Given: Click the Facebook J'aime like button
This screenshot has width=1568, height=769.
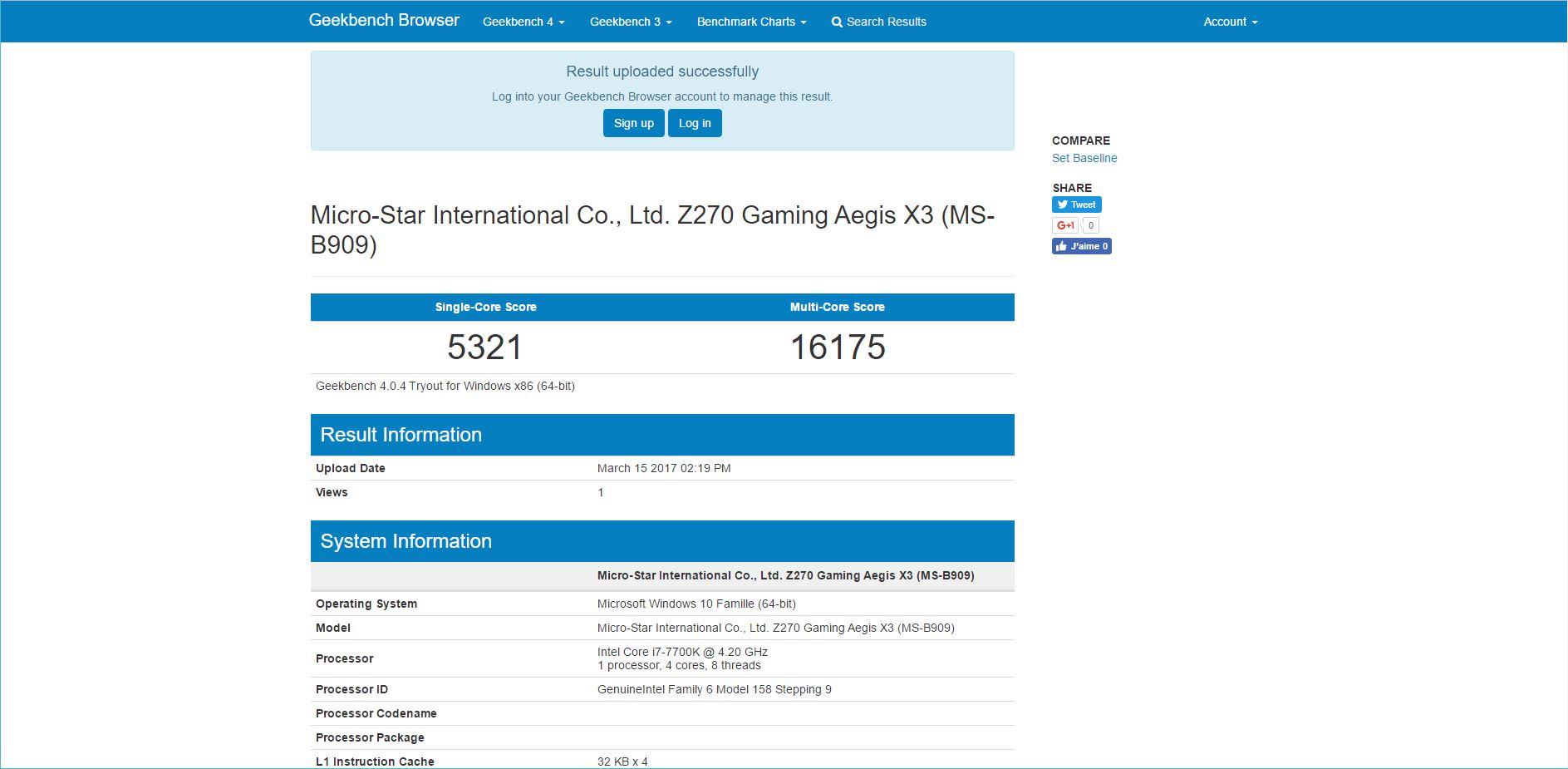Looking at the screenshot, I should [x=1082, y=246].
